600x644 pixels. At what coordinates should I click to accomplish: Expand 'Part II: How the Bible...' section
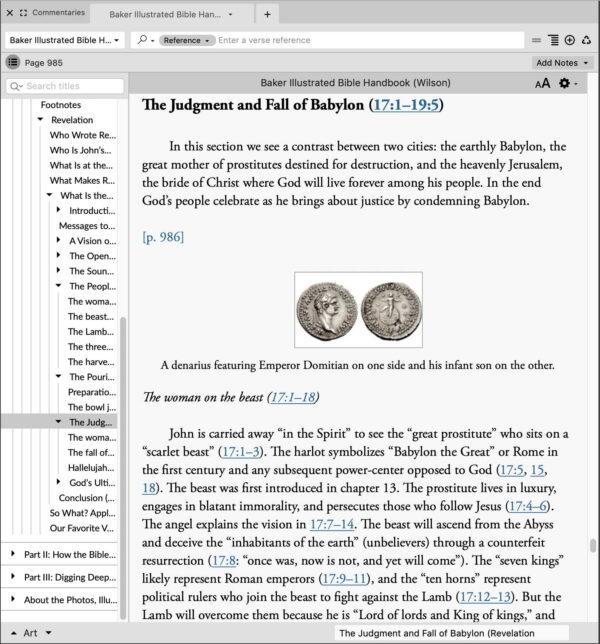tap(13, 554)
